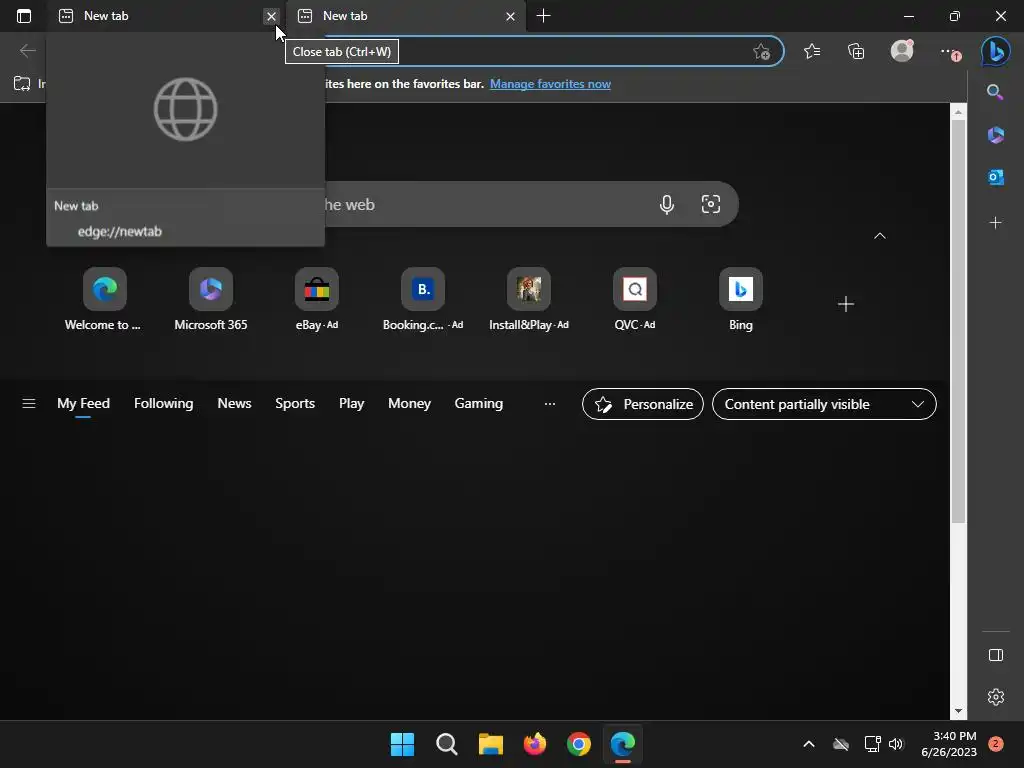This screenshot has width=1024, height=768.
Task: Open Bing chat sidebar button
Action: click(x=996, y=52)
